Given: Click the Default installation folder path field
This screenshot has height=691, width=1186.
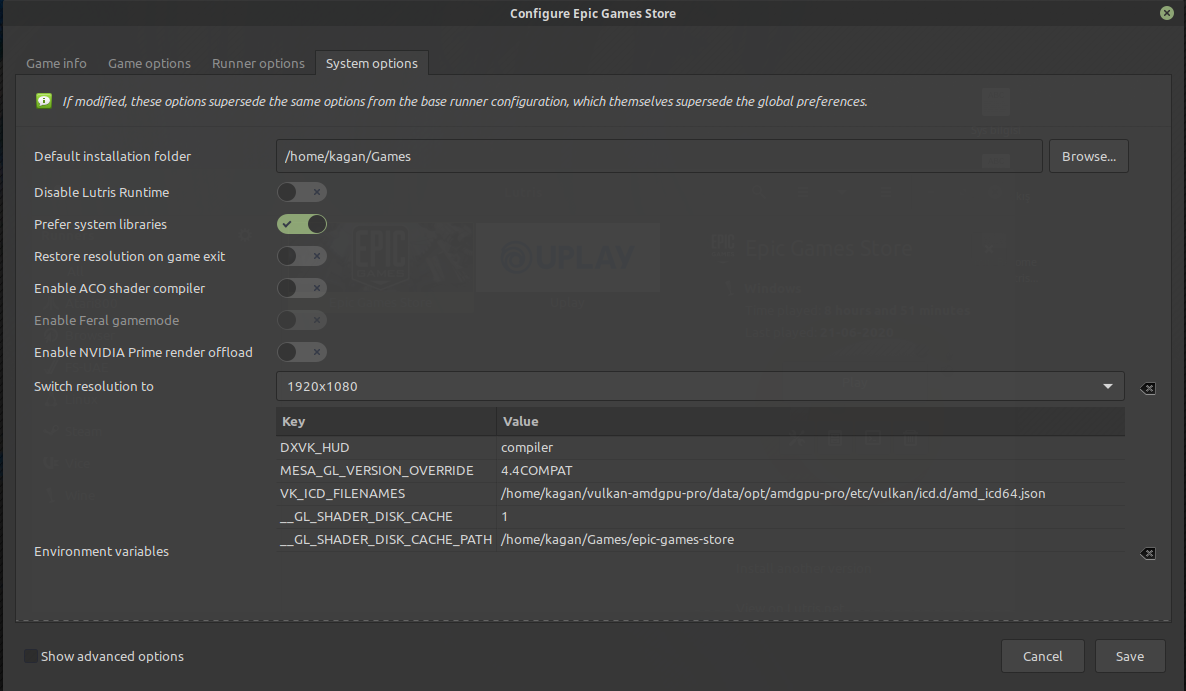Looking at the screenshot, I should pyautogui.click(x=659, y=156).
